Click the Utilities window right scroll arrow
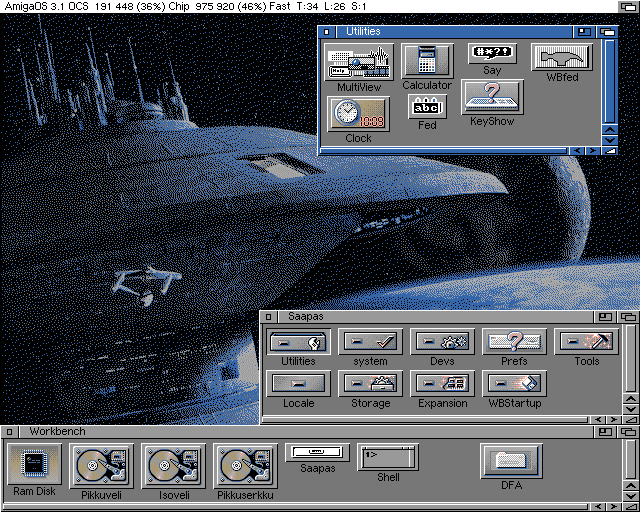 [593, 151]
